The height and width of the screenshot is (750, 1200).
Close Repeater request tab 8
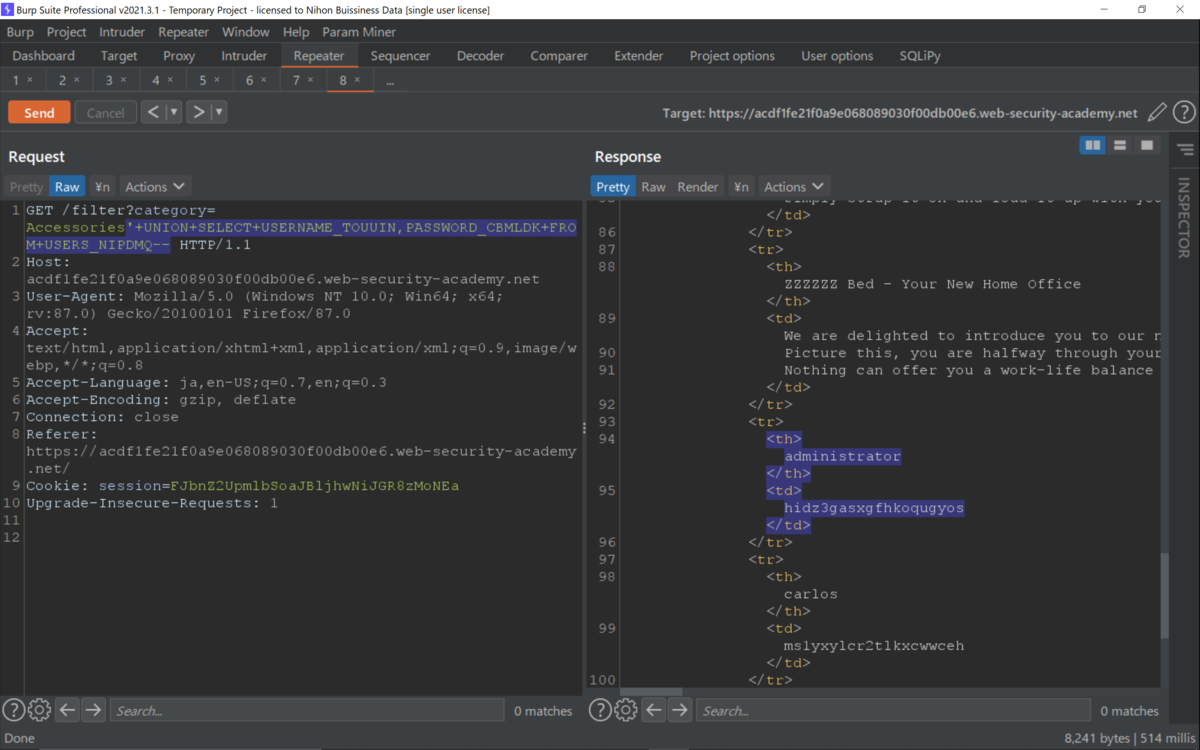click(x=357, y=80)
